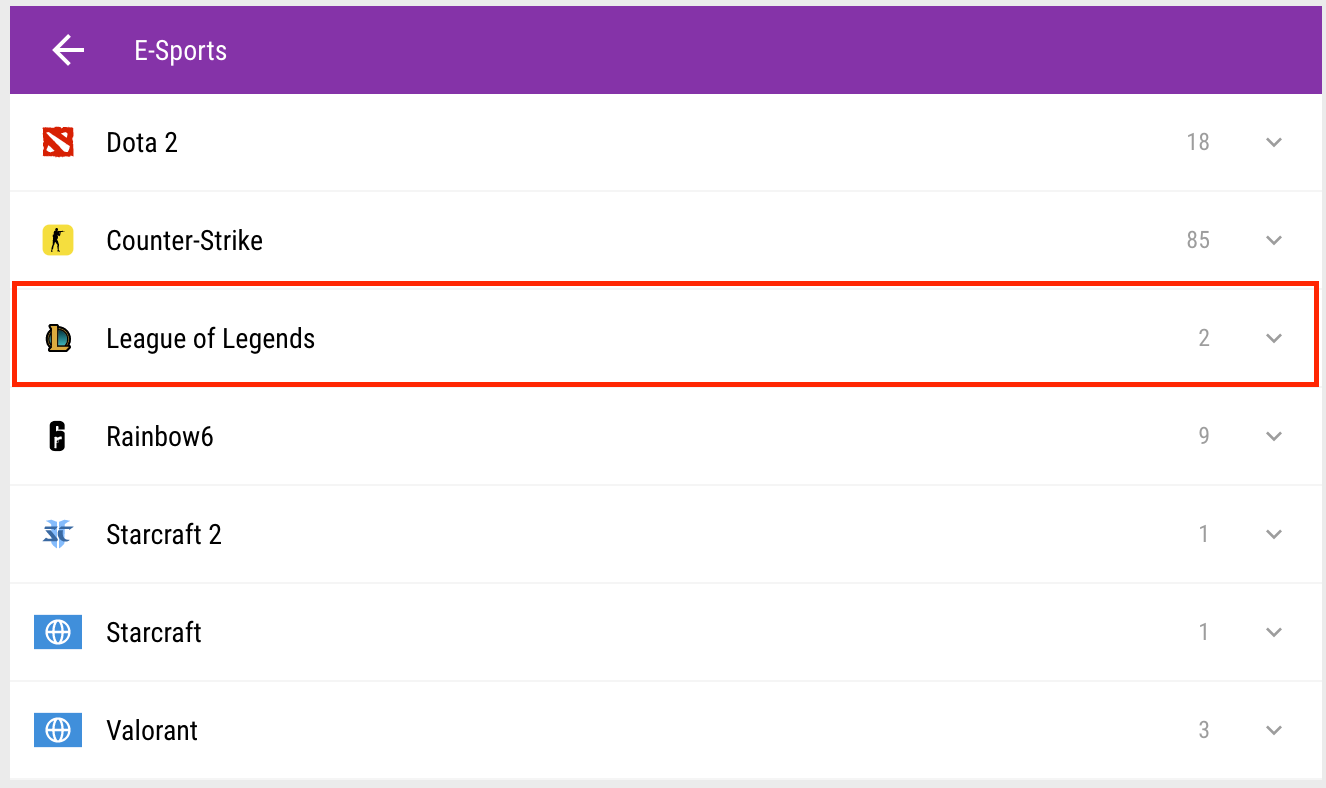Click the Starcraft 2 logo icon
This screenshot has height=788, width=1326.
pyautogui.click(x=58, y=534)
